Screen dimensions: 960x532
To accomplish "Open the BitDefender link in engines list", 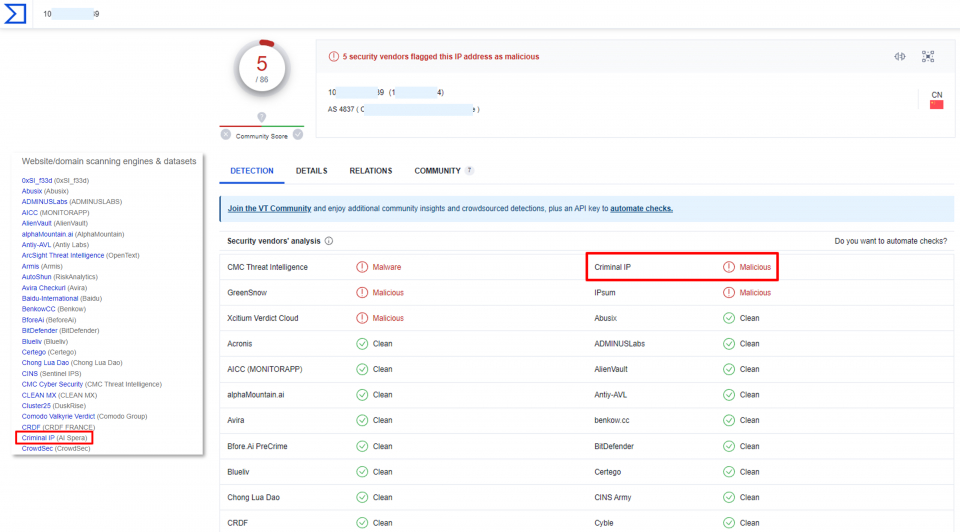I will click(x=39, y=331).
